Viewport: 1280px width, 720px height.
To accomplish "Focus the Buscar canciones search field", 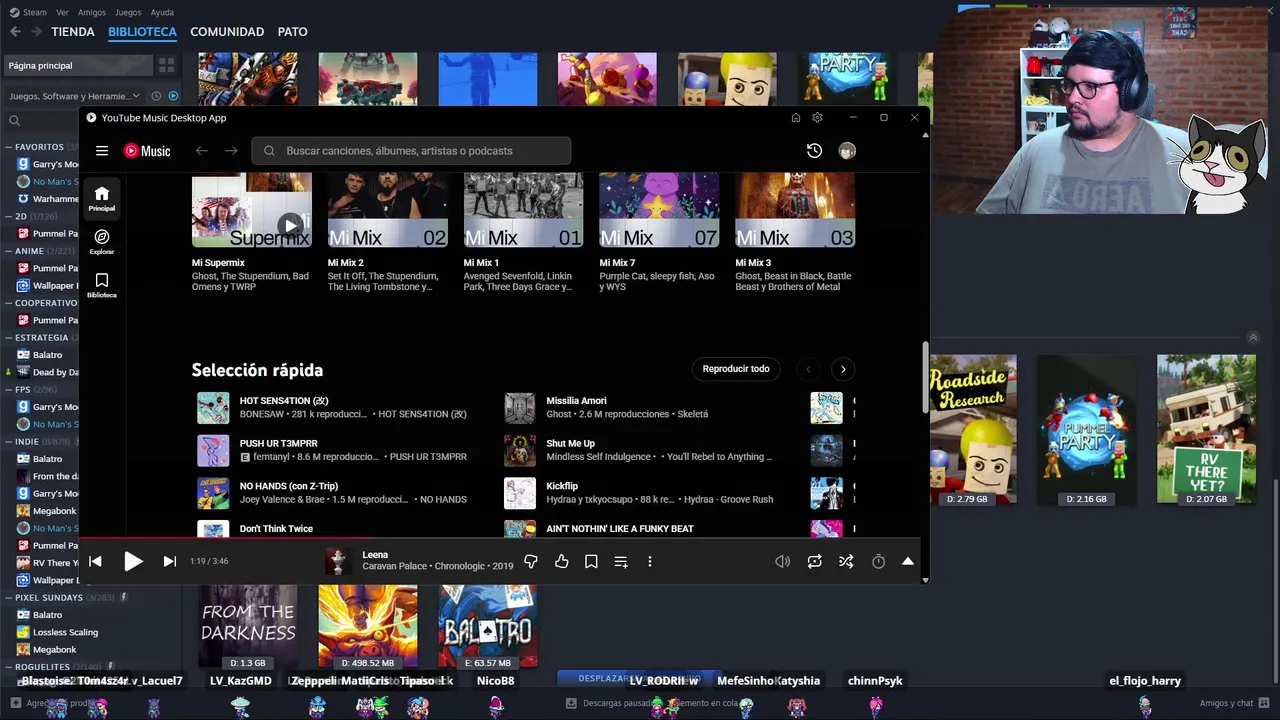I will pyautogui.click(x=411, y=151).
